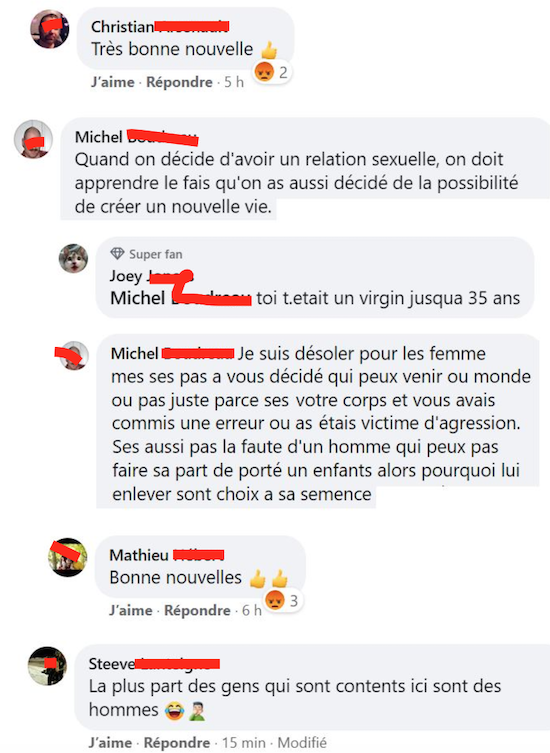
Task: Reply to Christian's comment
Action: pos(179,82)
